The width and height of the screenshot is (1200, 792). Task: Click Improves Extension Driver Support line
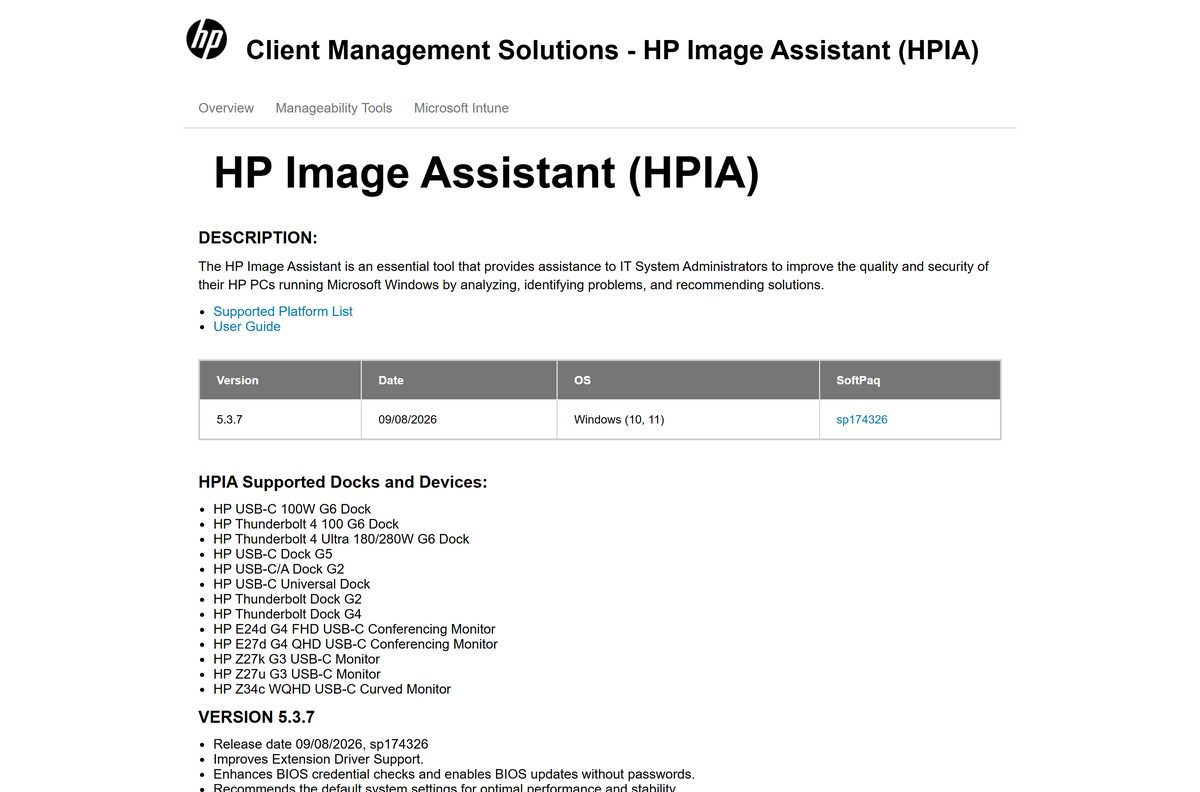coord(318,759)
